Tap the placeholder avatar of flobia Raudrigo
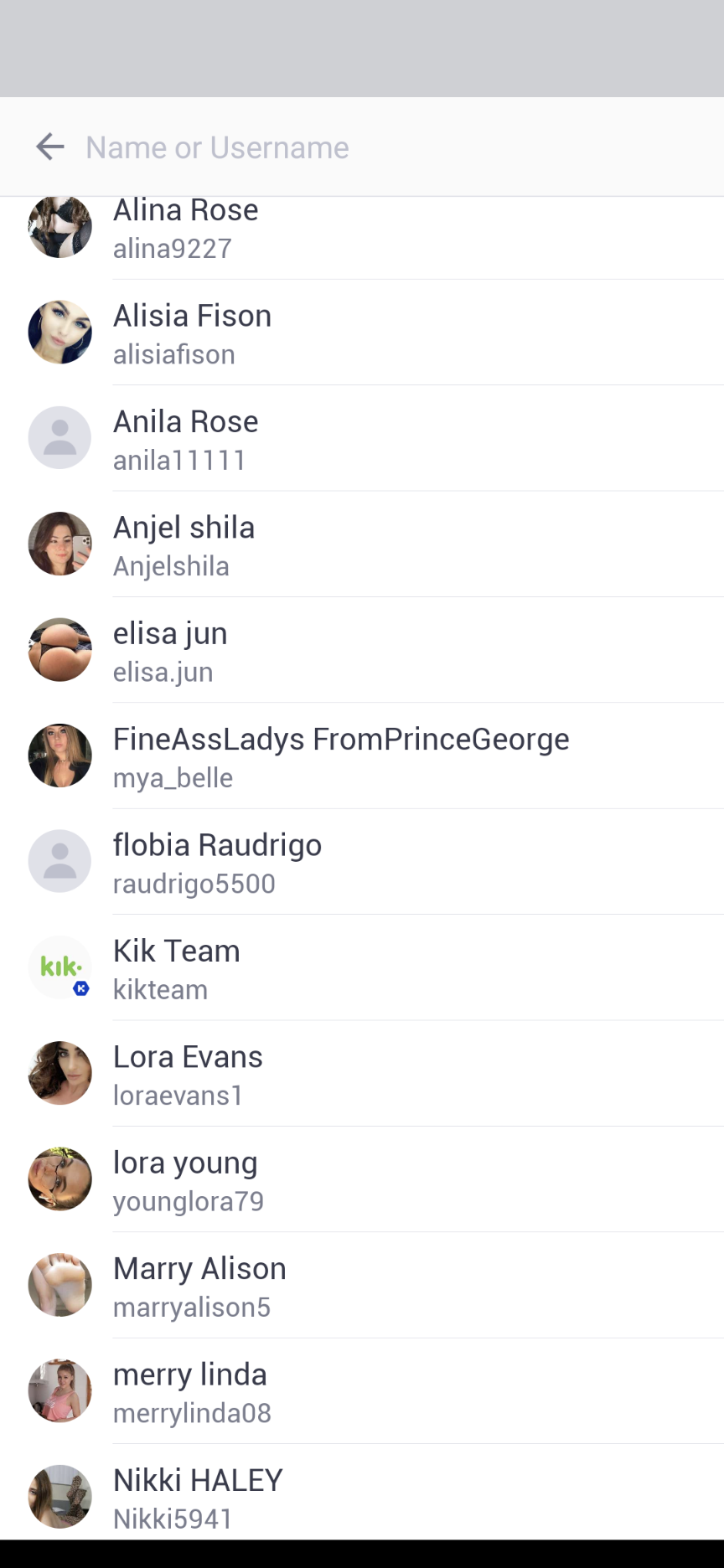This screenshot has height=1568, width=724. point(59,860)
